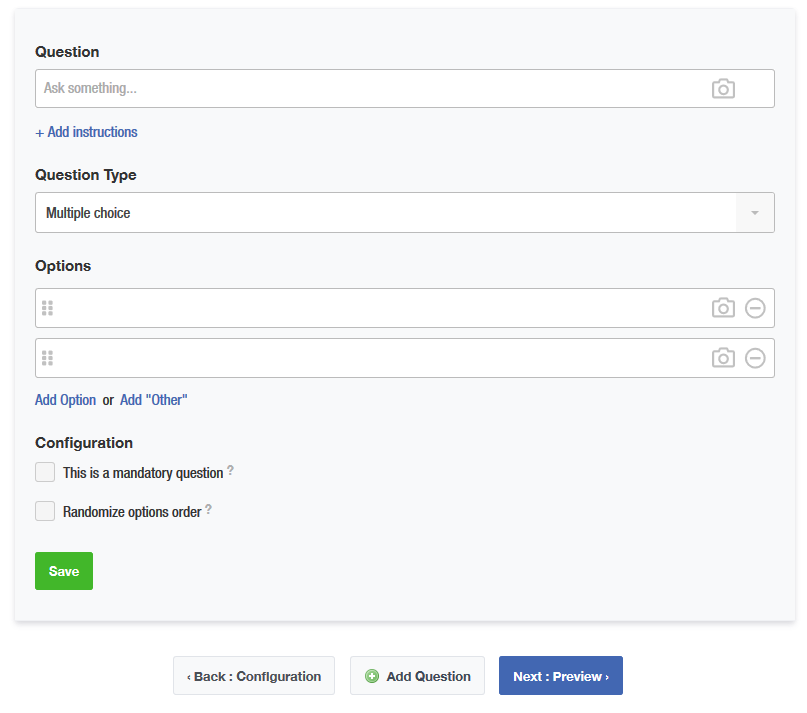Click the Add Option link
Image resolution: width=807 pixels, height=713 pixels.
(65, 400)
